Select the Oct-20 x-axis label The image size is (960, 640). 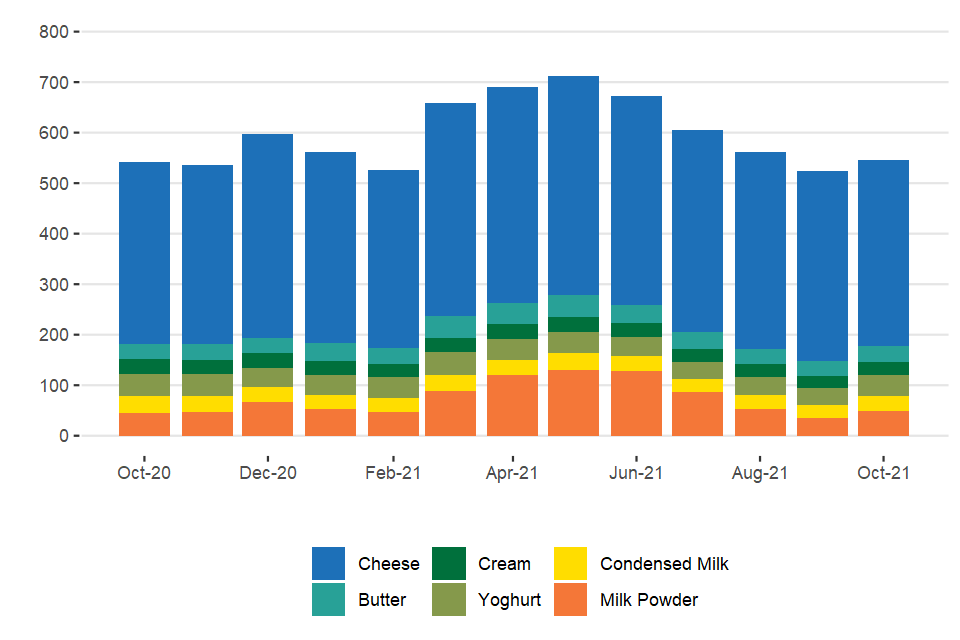point(144,473)
